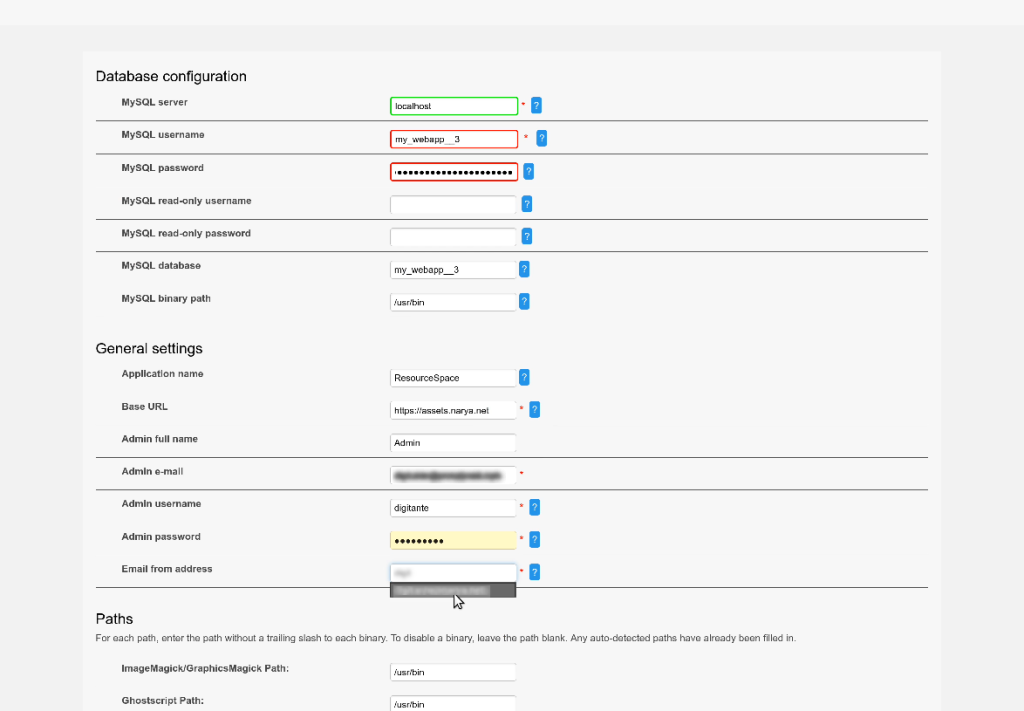Open help for the MySQL binary path
Viewport: 1024px width, 711px height.
(x=524, y=301)
